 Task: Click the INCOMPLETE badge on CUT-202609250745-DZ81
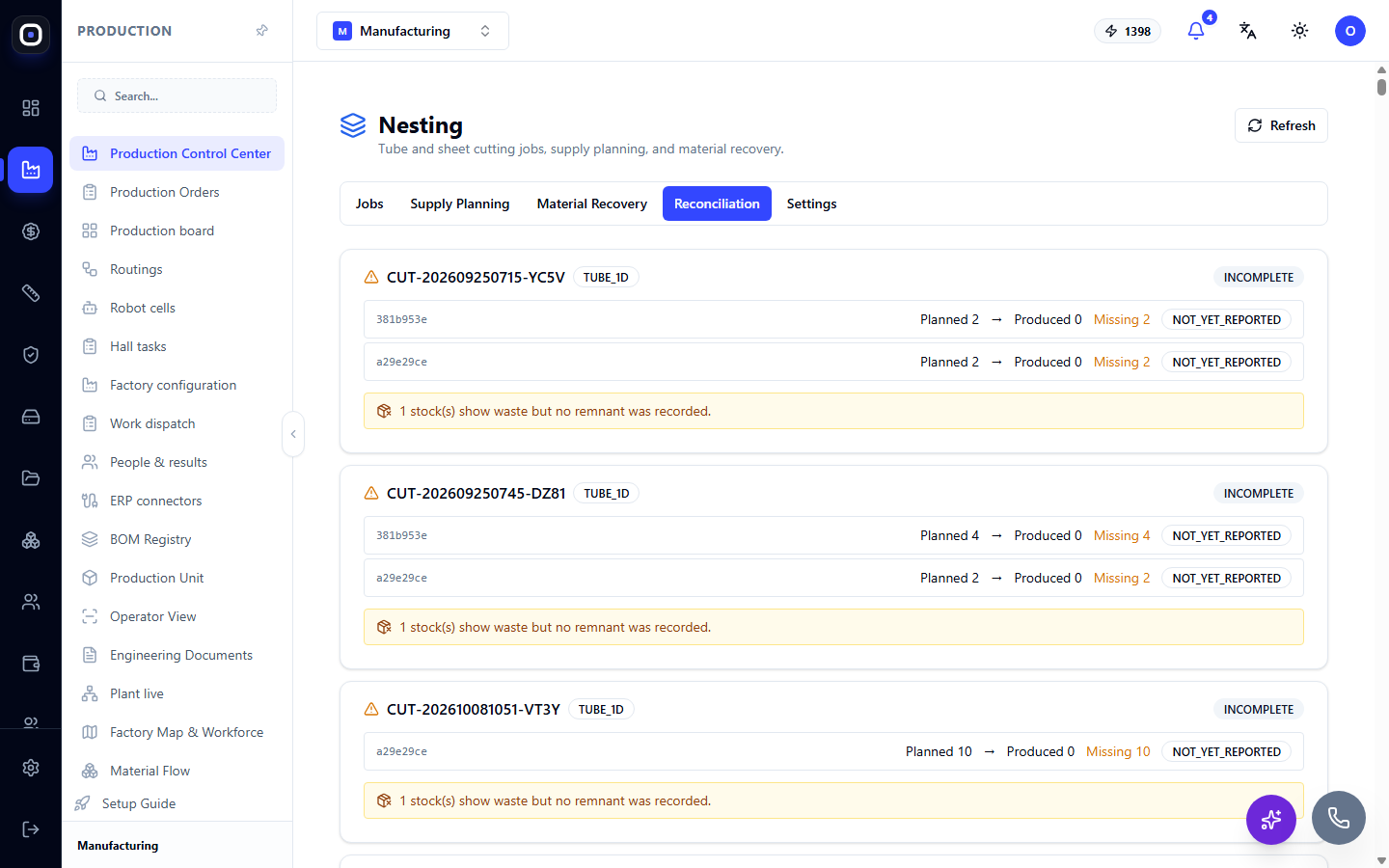point(1259,493)
